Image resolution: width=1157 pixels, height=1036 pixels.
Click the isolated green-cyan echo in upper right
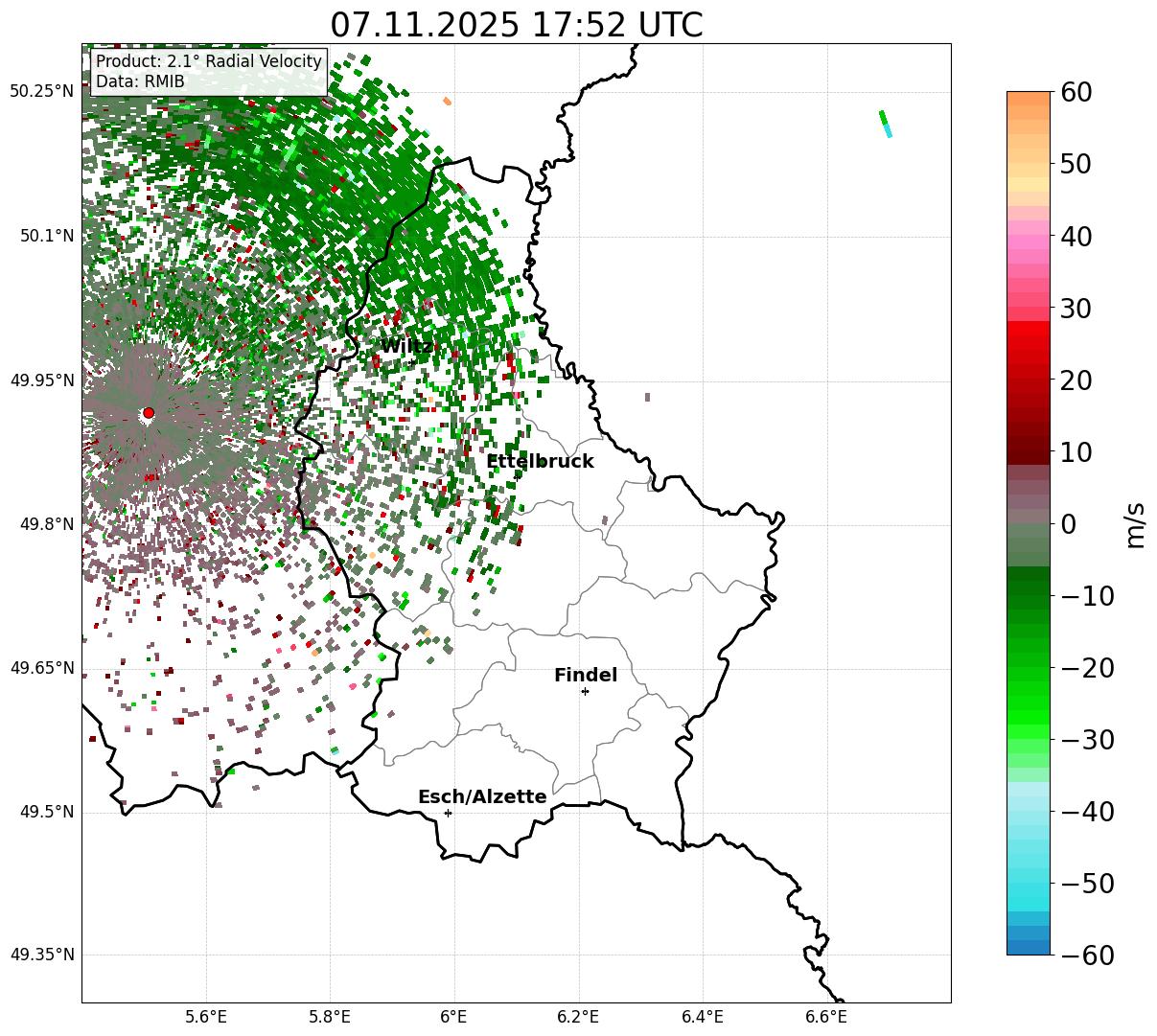(886, 124)
